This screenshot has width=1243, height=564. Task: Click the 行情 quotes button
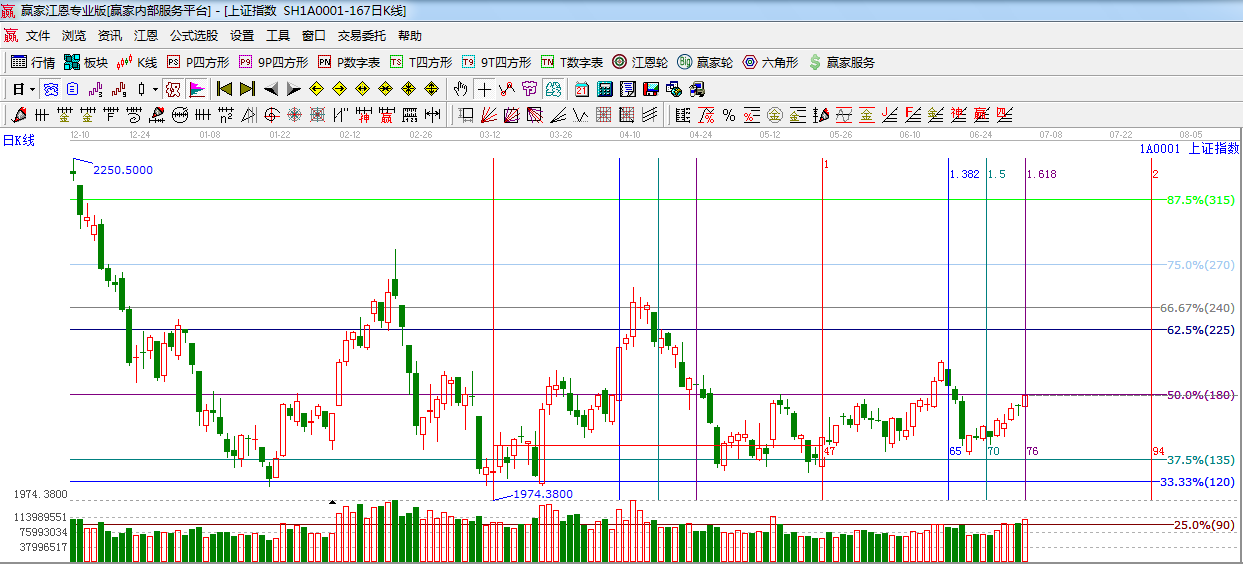[x=33, y=62]
